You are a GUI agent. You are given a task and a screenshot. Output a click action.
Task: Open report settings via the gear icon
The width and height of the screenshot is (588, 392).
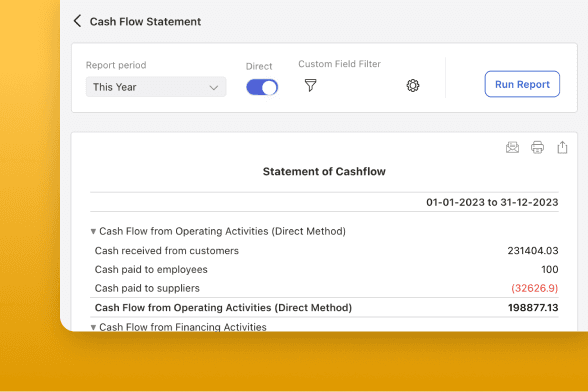pyautogui.click(x=413, y=86)
